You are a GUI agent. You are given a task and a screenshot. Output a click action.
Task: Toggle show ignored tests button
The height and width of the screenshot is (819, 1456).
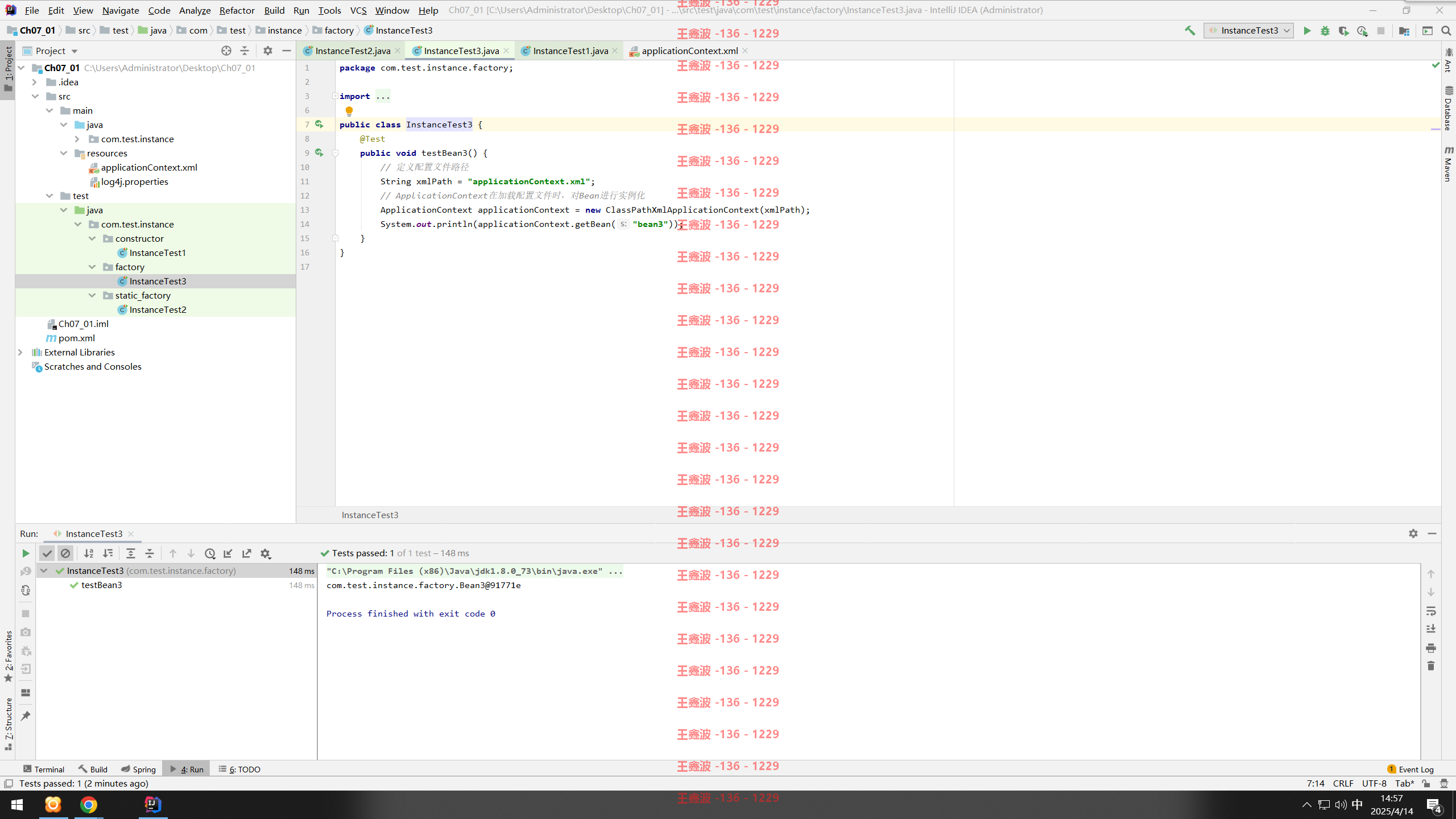coord(65,553)
